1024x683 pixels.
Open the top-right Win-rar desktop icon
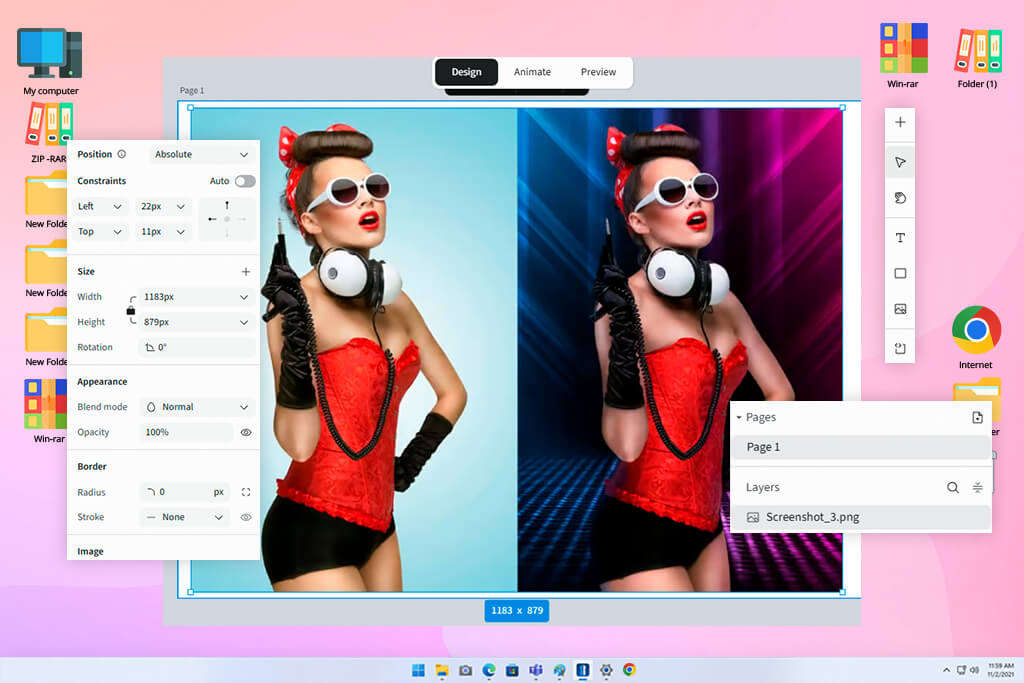pos(903,56)
